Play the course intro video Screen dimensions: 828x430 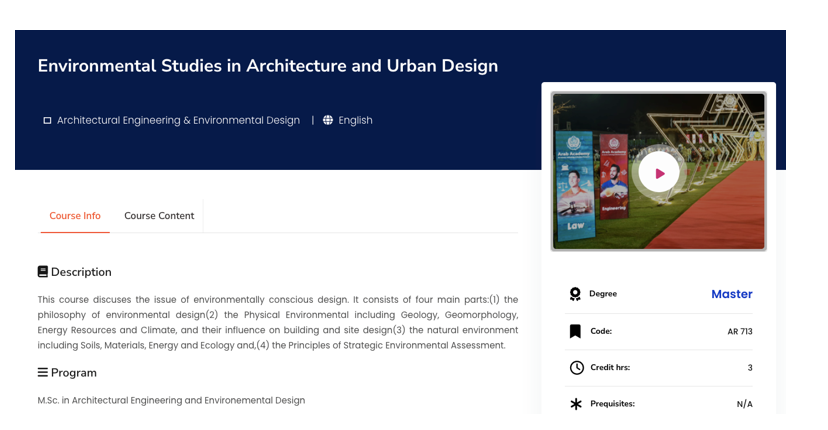click(658, 173)
